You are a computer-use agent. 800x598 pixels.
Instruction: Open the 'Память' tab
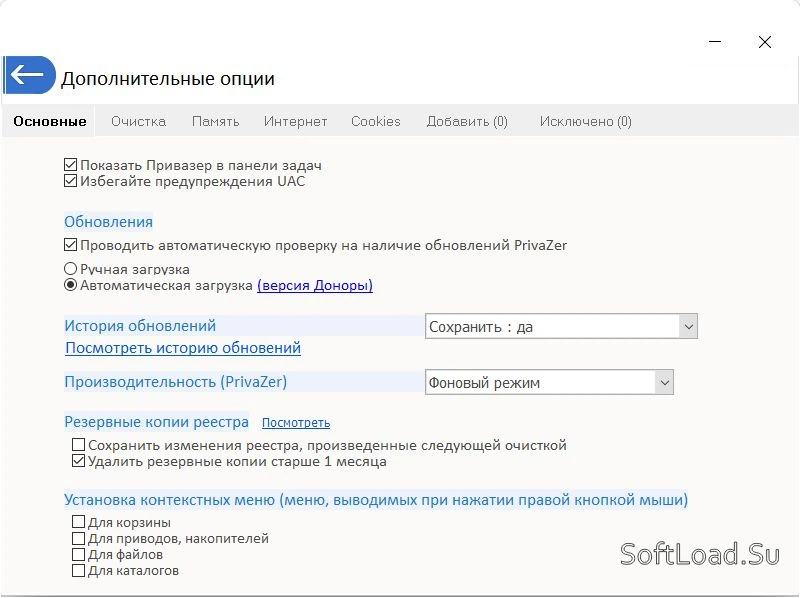[x=215, y=121]
